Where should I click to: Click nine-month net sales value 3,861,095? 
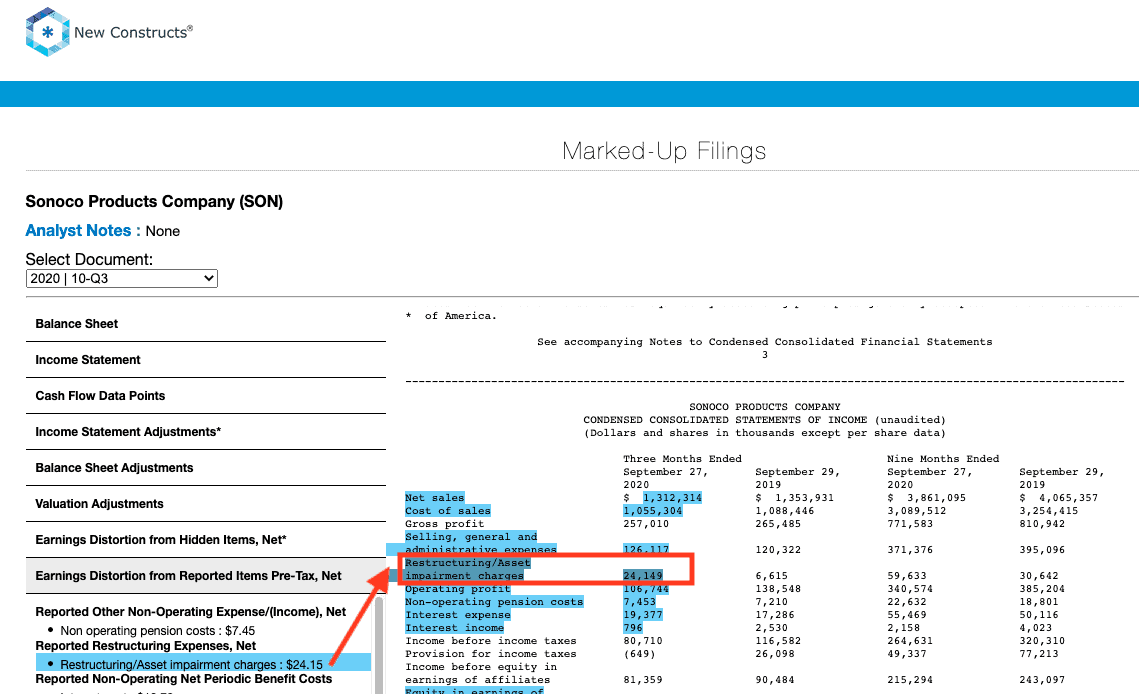(x=936, y=498)
